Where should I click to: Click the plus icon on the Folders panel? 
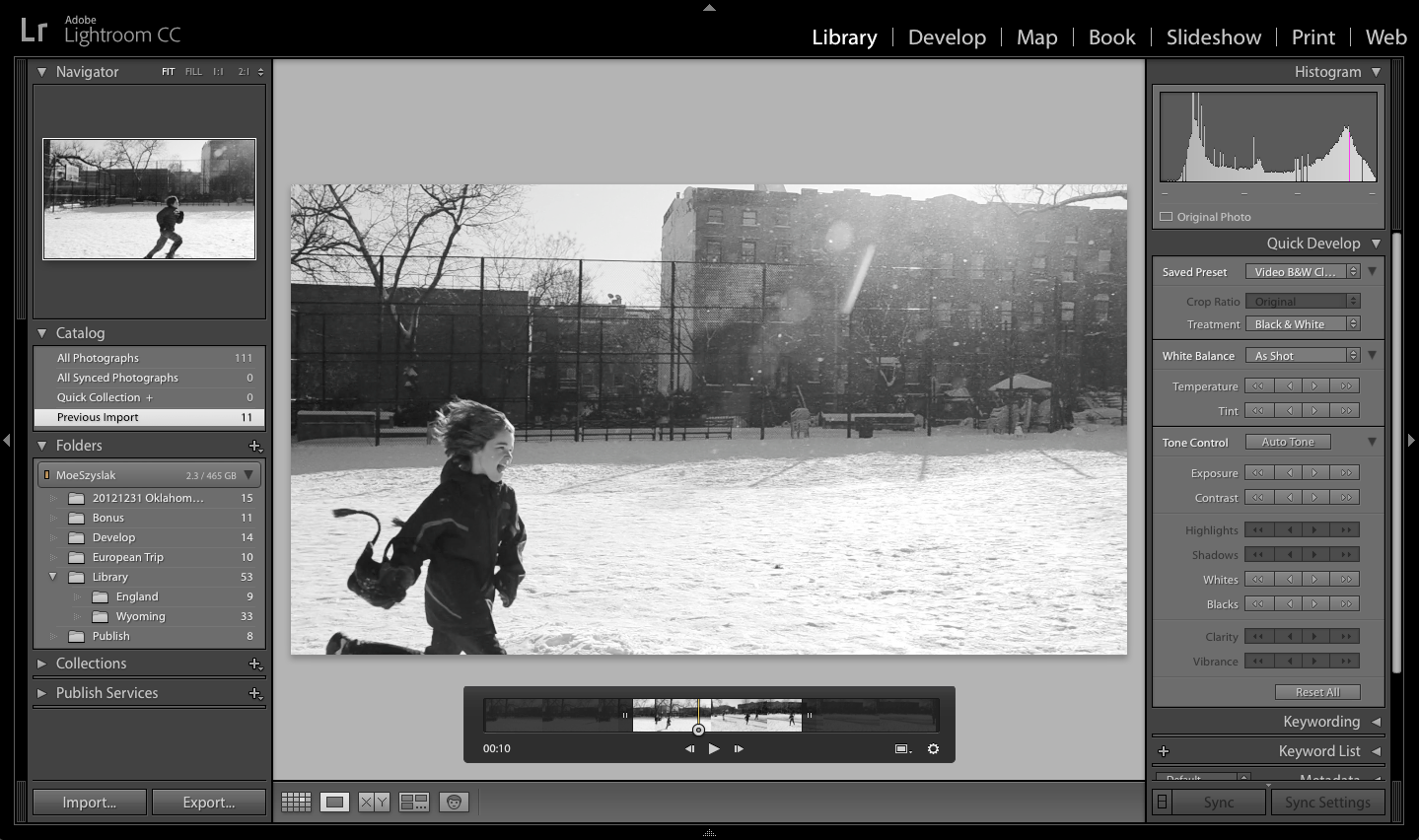255,446
